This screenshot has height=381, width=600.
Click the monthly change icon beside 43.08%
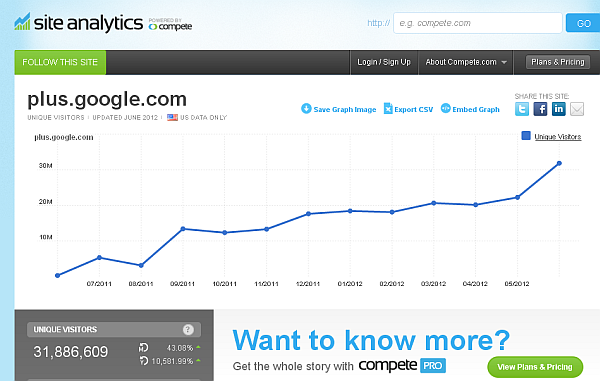[x=143, y=347]
